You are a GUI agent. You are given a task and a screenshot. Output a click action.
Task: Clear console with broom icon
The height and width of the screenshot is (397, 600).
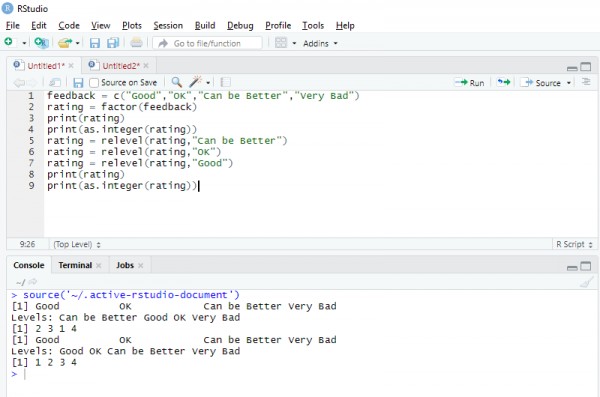click(x=586, y=282)
